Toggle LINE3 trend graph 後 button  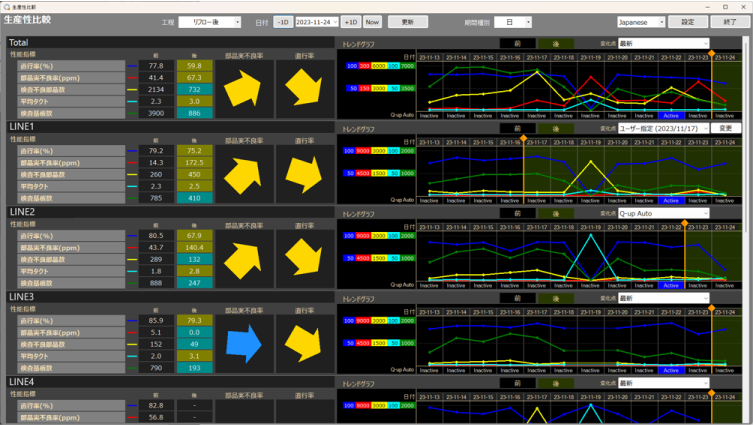pos(556,298)
